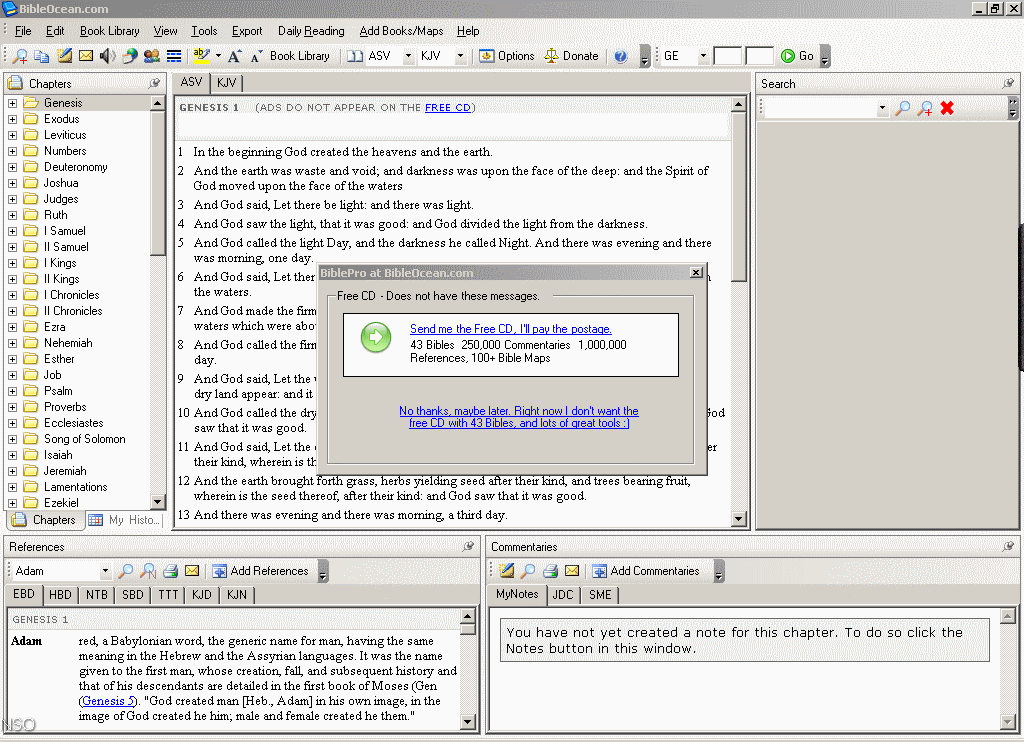Click the Add References button

tap(261, 571)
